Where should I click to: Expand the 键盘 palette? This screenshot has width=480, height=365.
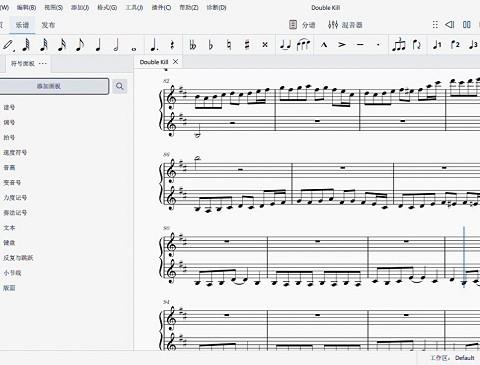pos(9,243)
